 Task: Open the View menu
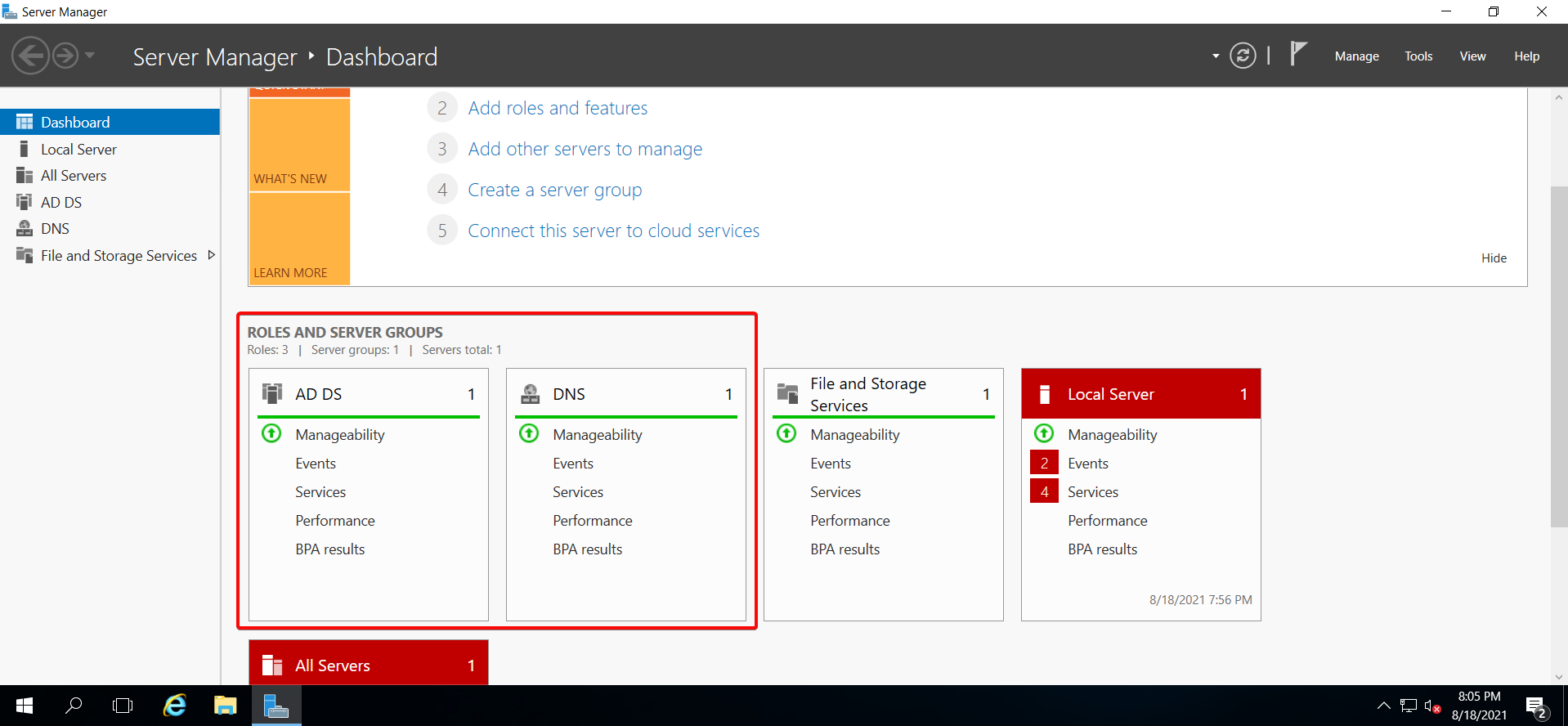coord(1472,56)
